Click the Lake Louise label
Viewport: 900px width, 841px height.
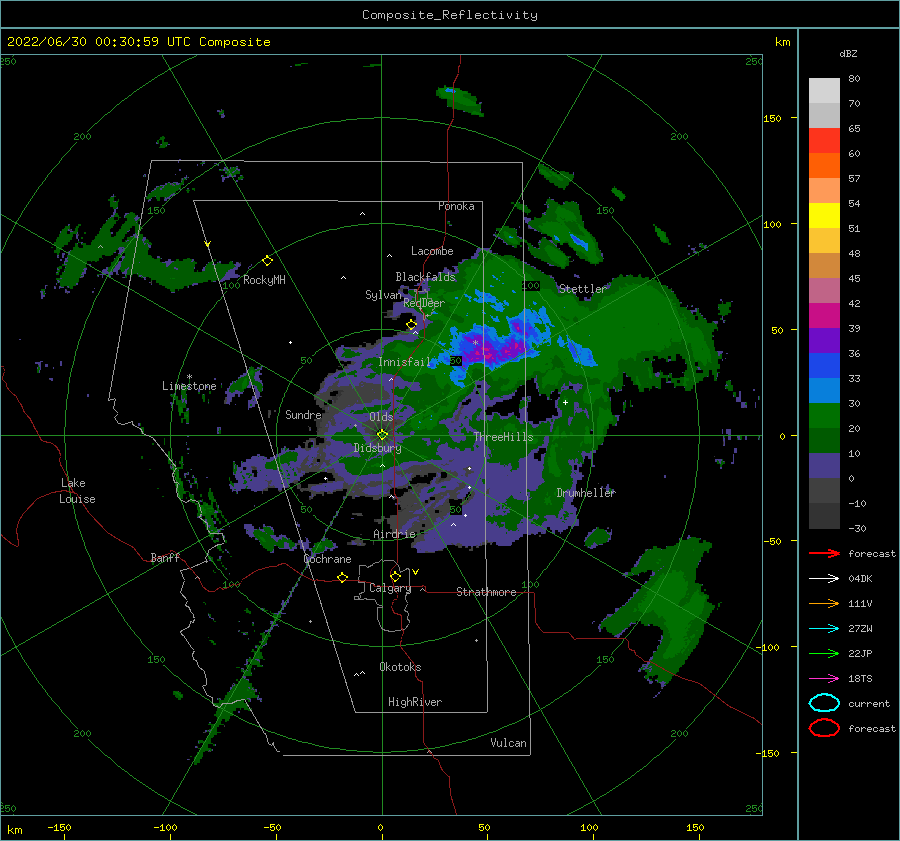pos(78,491)
